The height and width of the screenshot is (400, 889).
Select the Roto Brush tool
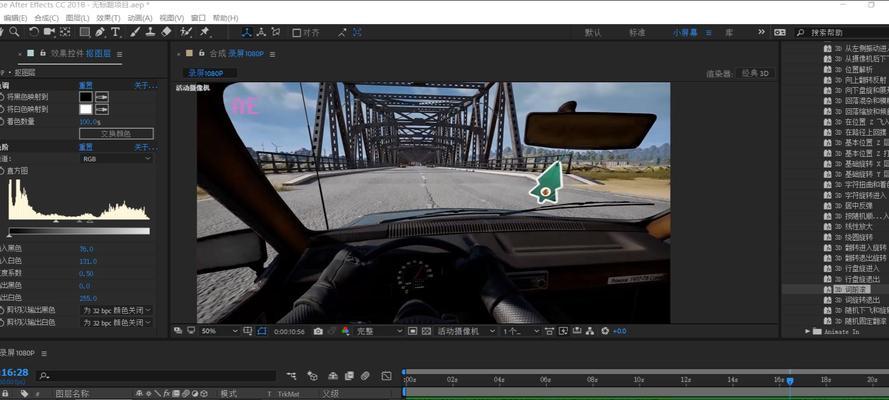(185, 32)
